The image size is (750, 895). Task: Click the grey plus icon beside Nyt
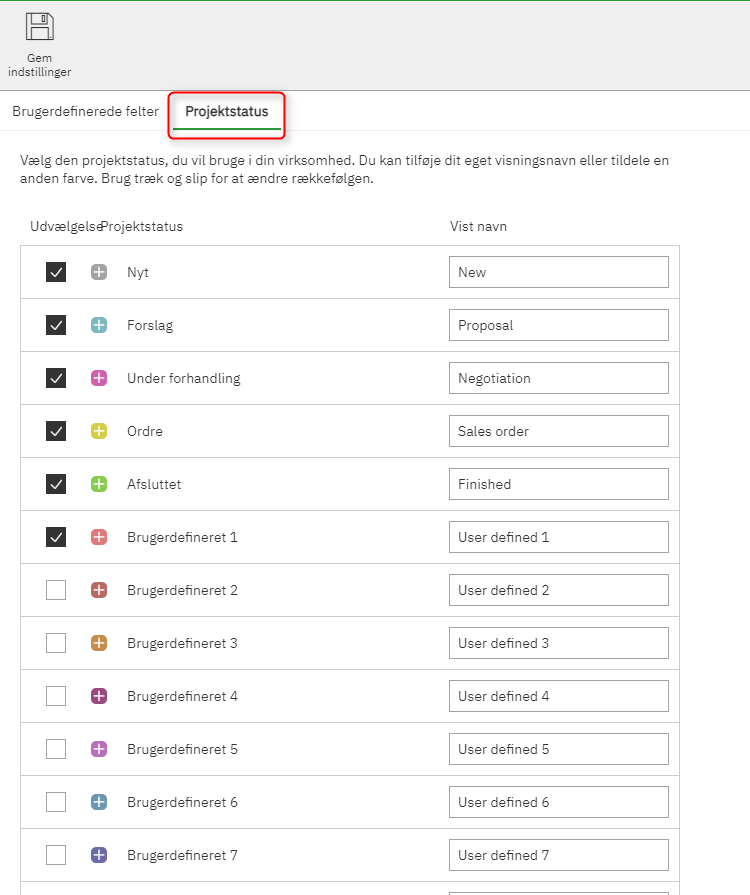click(x=99, y=272)
